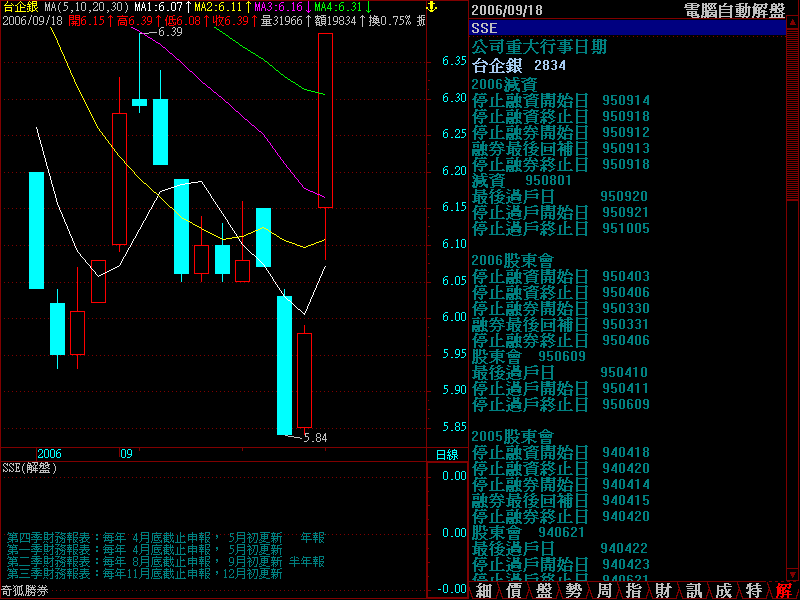This screenshot has width=800, height=600.
Task: Click the 6.39 high price marker on the chart
Action: 170,32
